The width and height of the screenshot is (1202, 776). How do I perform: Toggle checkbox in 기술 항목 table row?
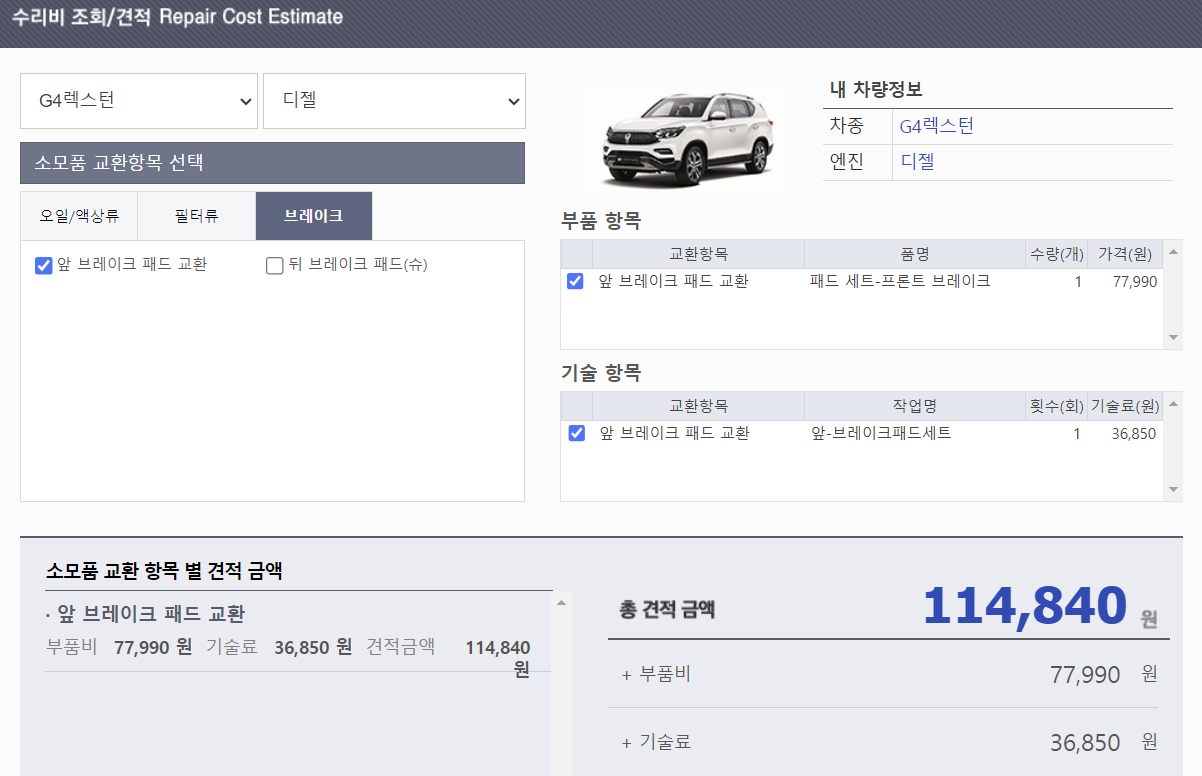[x=576, y=434]
